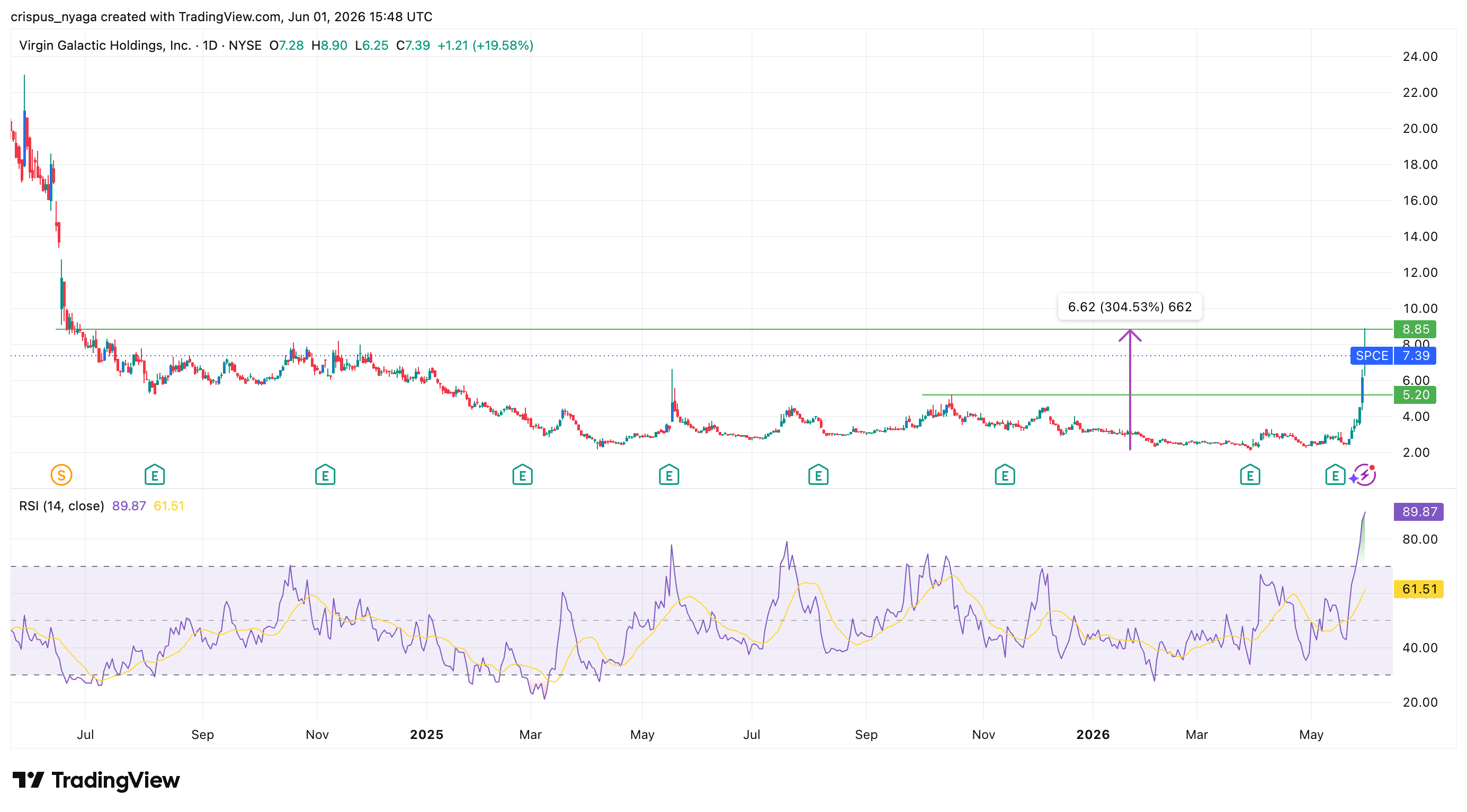Click the purple 89.87 RSI legend value
The image size is (1467, 812).
coord(129,506)
